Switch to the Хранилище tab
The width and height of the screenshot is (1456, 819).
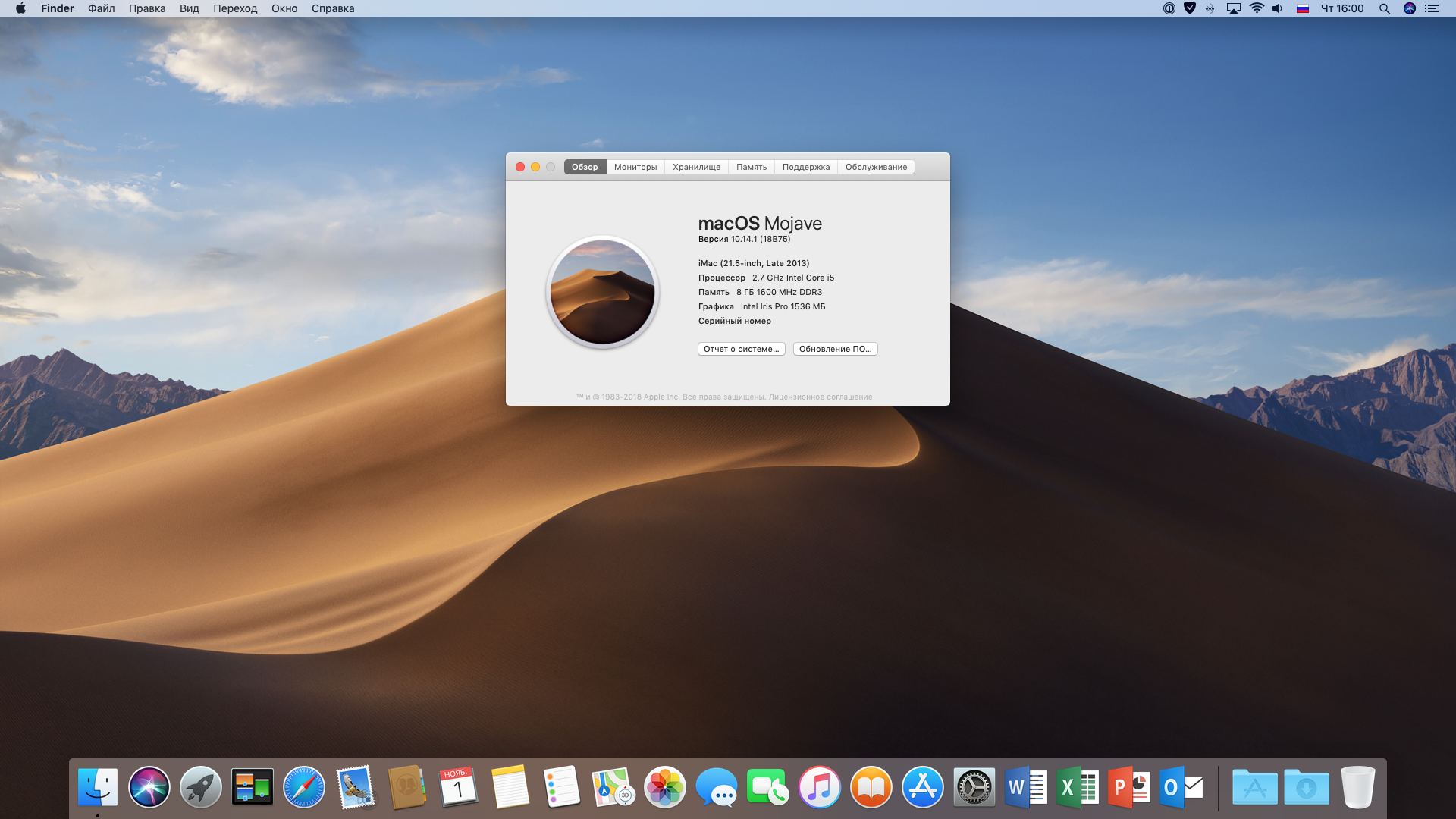696,167
